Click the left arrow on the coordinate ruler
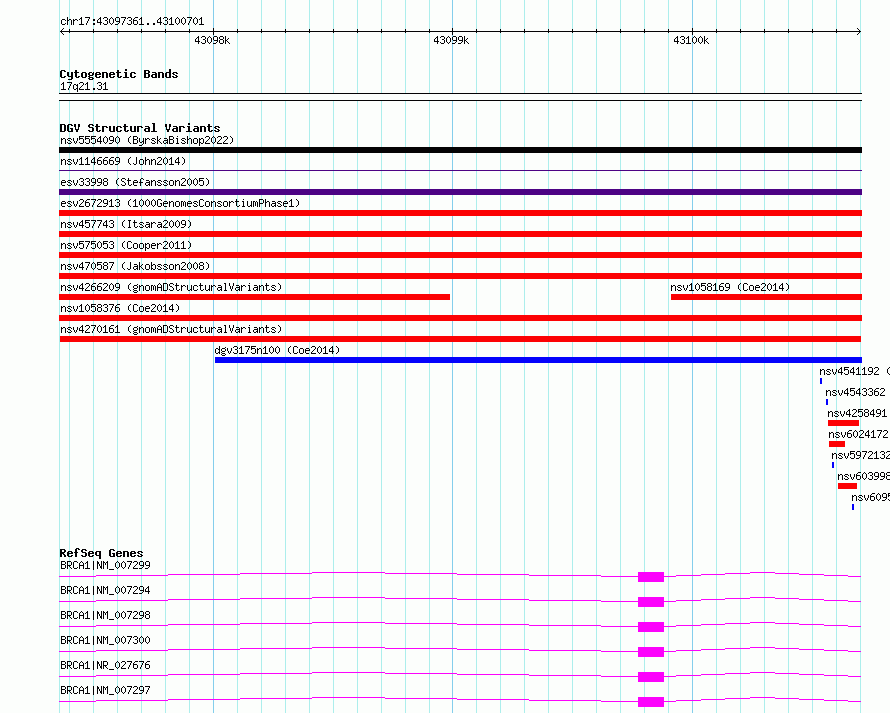This screenshot has height=713, width=890. point(62,32)
